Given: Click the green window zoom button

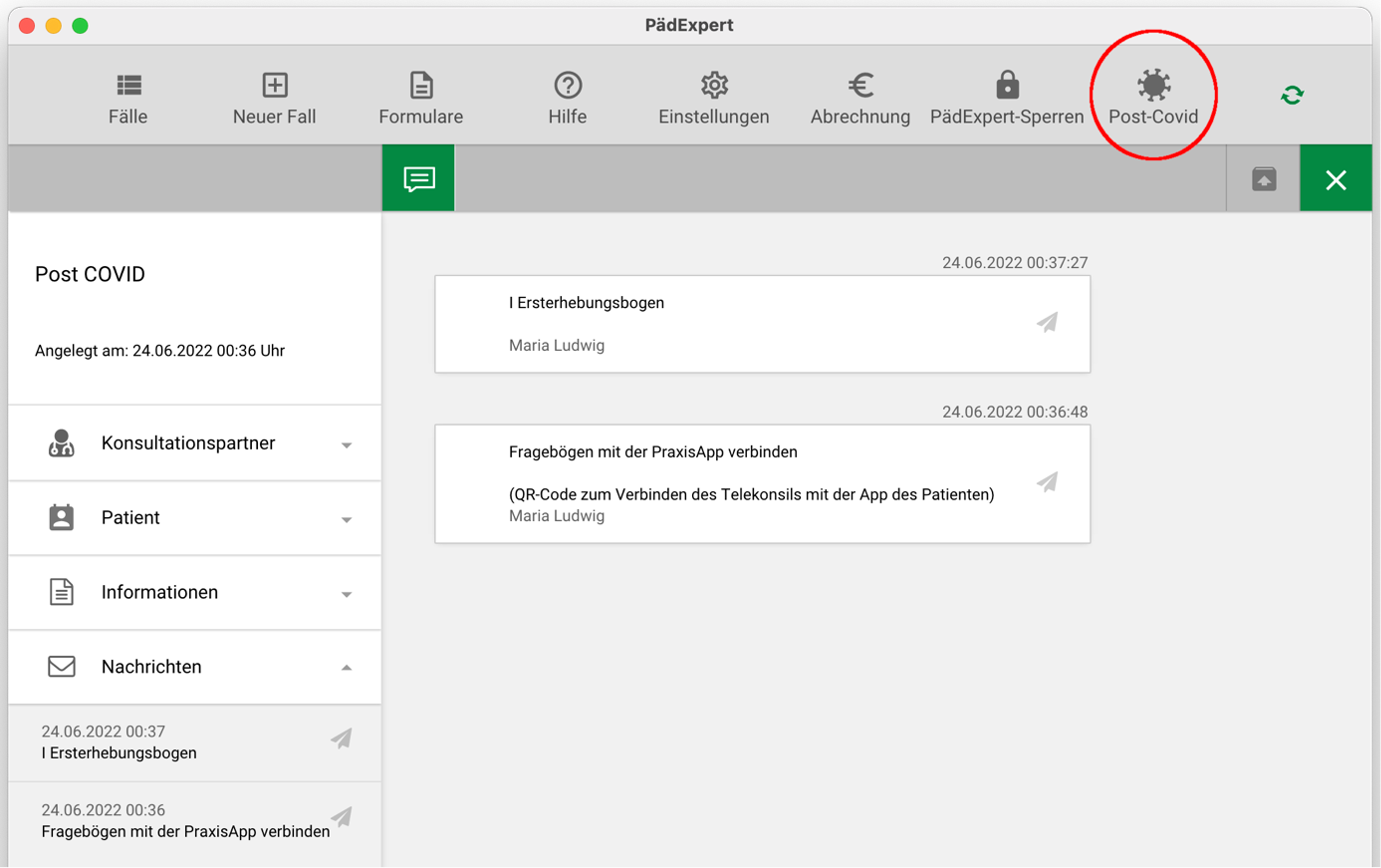Looking at the screenshot, I should coord(80,26).
